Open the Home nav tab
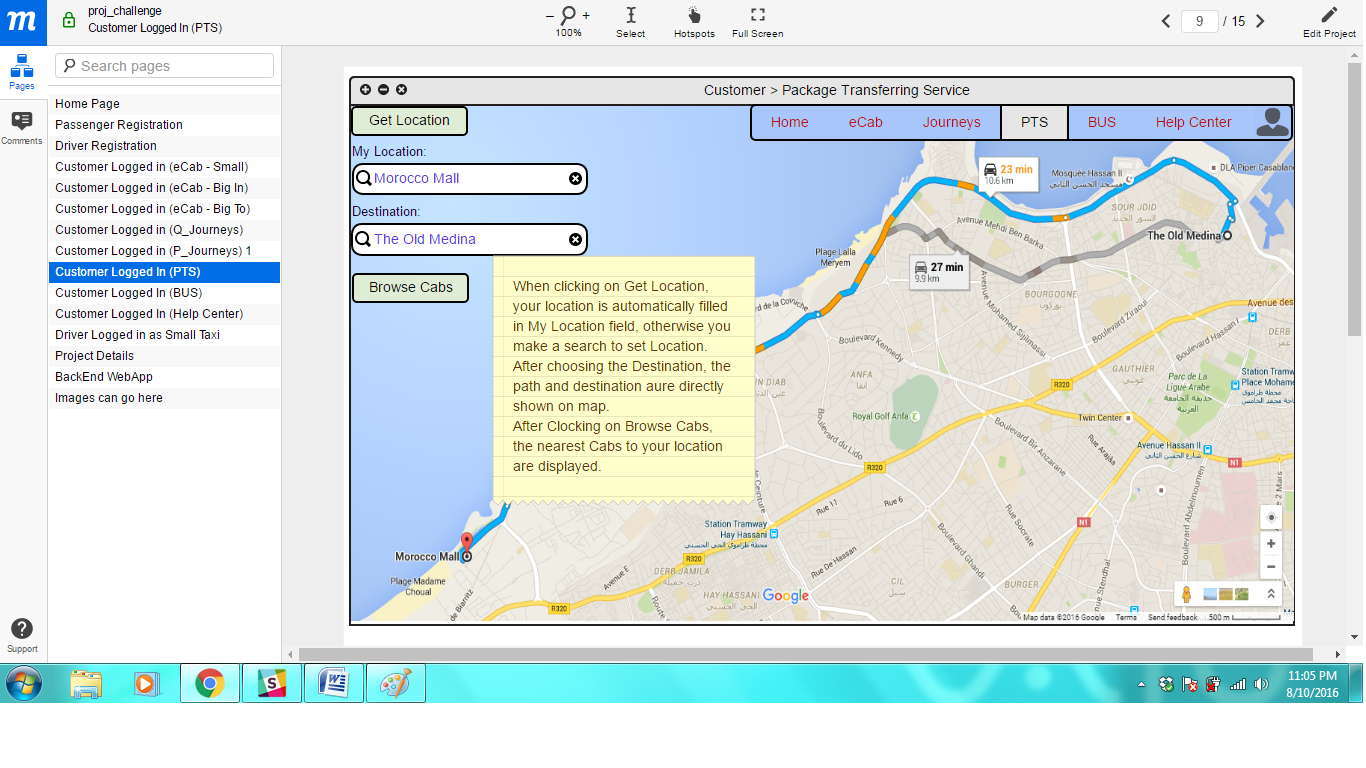Viewport: 1366px width, 768px height. point(790,123)
